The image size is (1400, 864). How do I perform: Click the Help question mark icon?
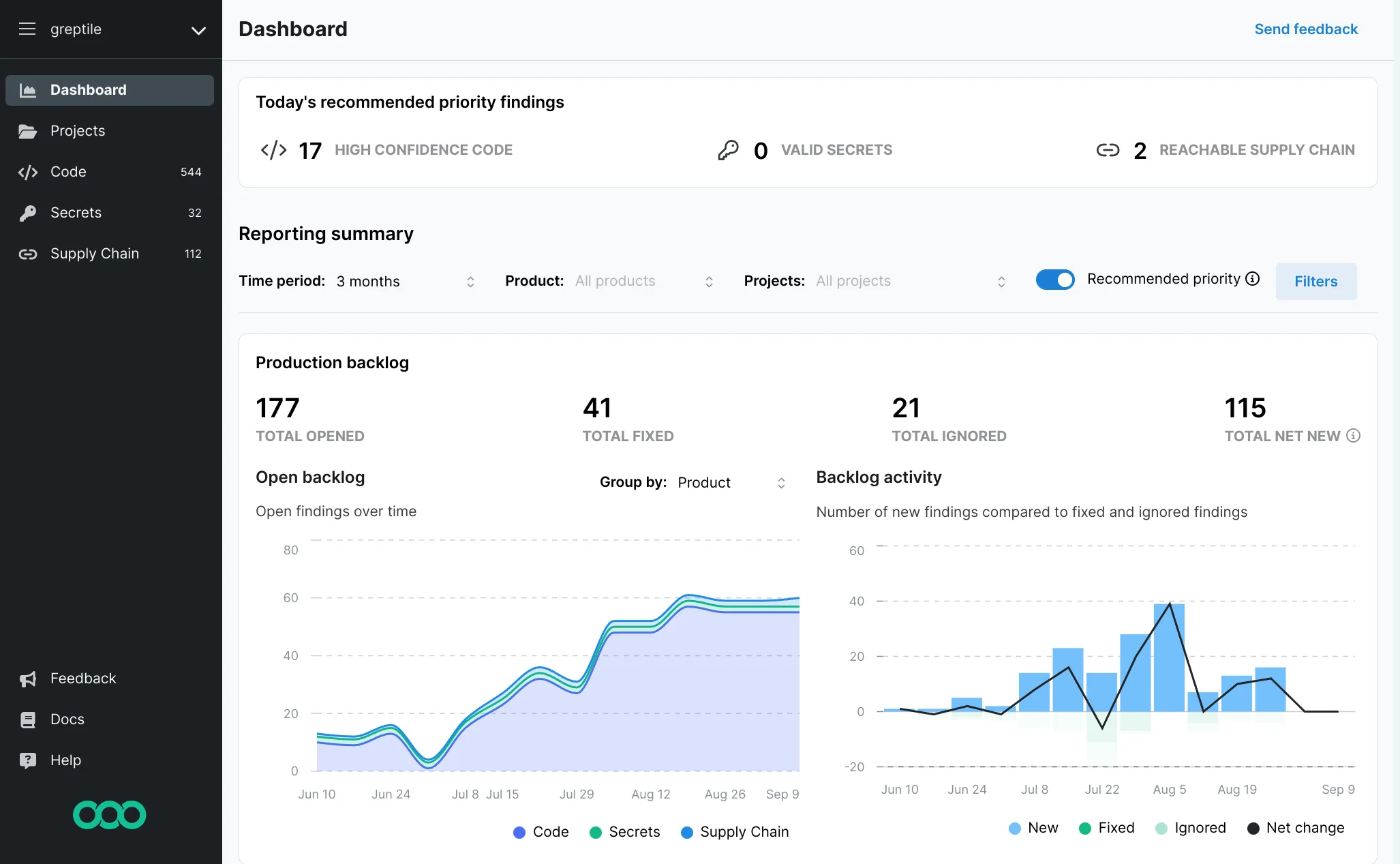pyautogui.click(x=27, y=760)
